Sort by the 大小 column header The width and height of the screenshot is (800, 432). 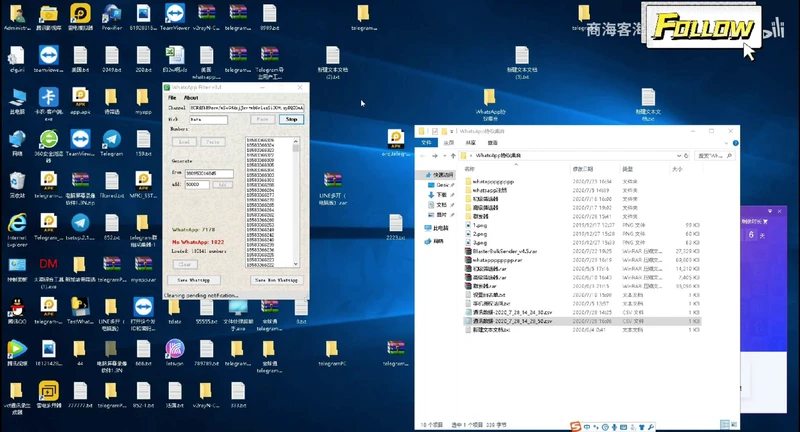[677, 169]
